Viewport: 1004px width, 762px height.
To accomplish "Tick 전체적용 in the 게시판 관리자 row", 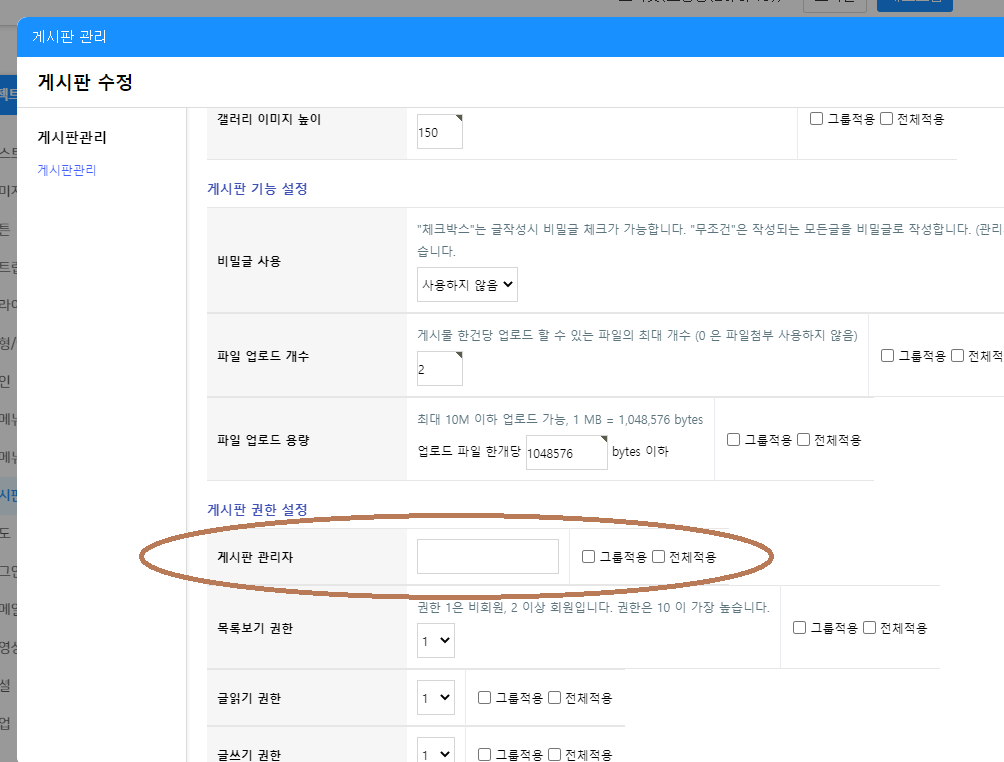I will coord(659,557).
